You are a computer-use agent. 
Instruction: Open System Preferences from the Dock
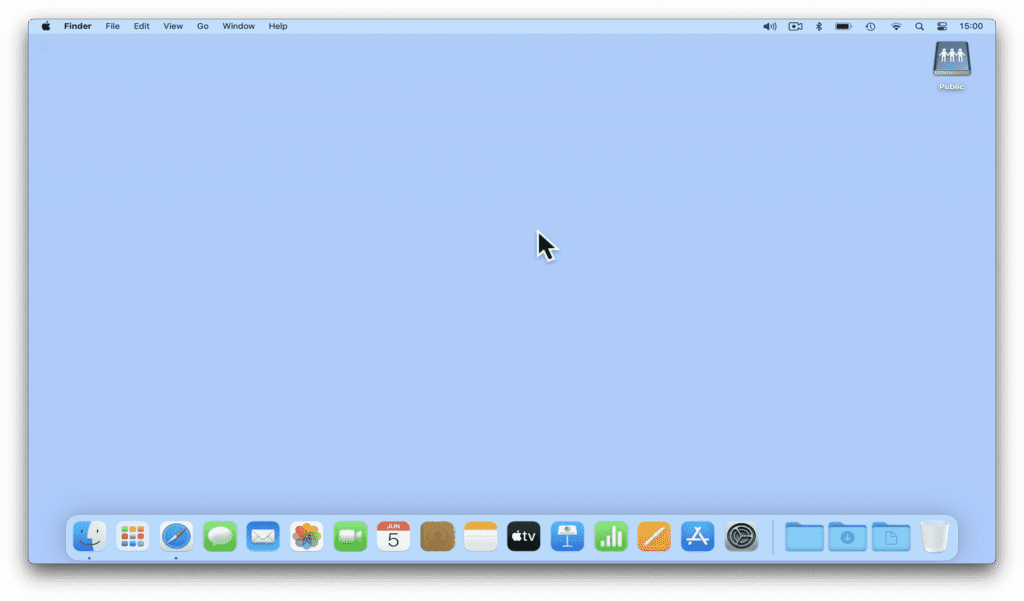click(x=741, y=536)
